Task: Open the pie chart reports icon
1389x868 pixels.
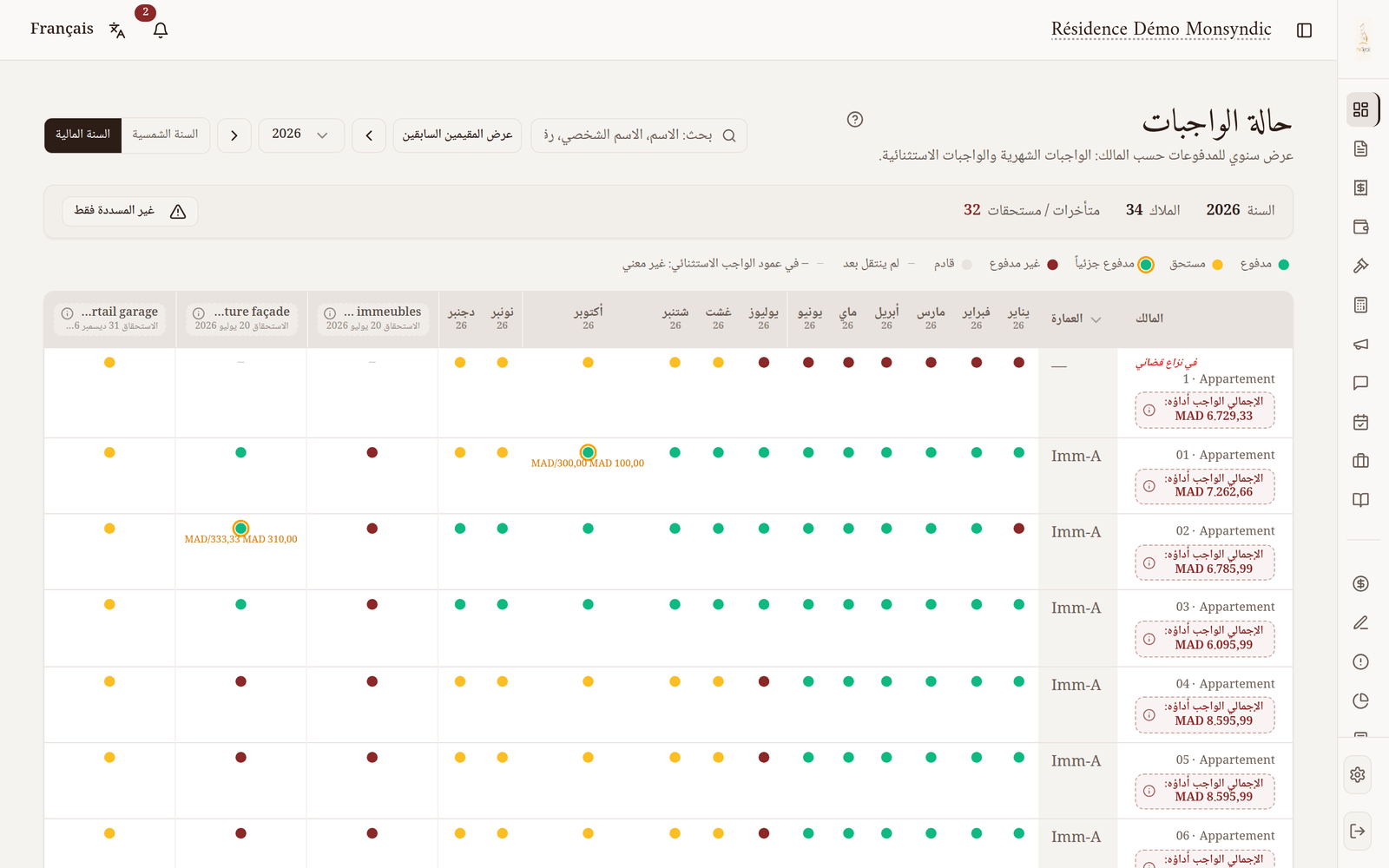Action: click(1360, 700)
